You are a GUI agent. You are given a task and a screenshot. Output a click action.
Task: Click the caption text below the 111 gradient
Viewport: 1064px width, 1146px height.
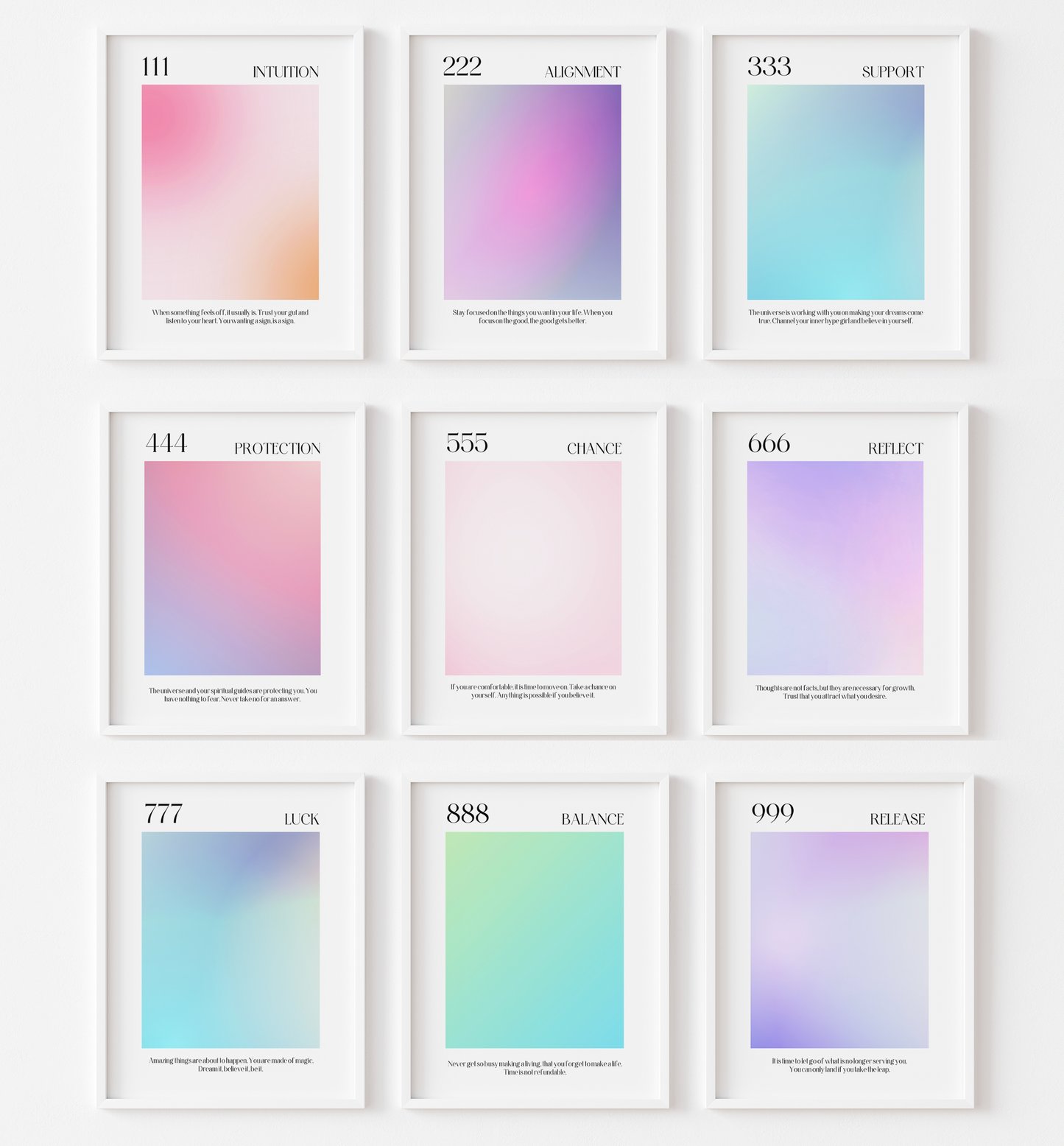(230, 317)
